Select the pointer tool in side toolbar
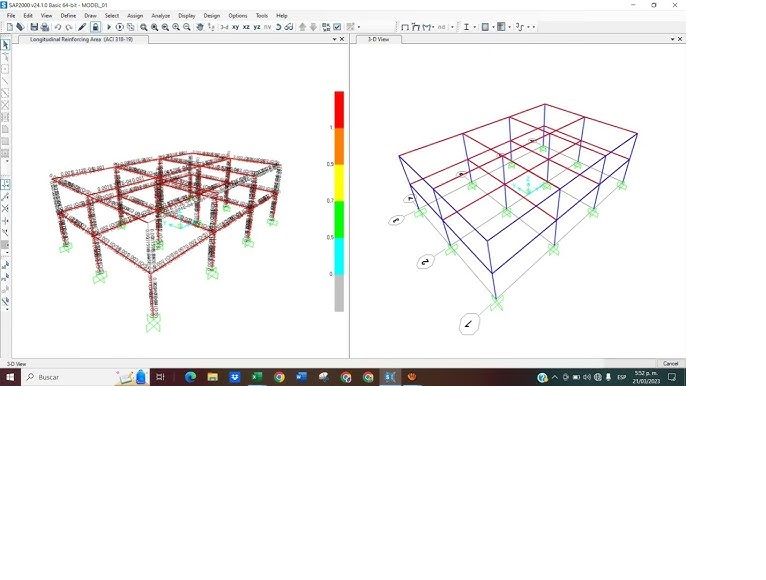The image size is (766, 580). coord(5,45)
